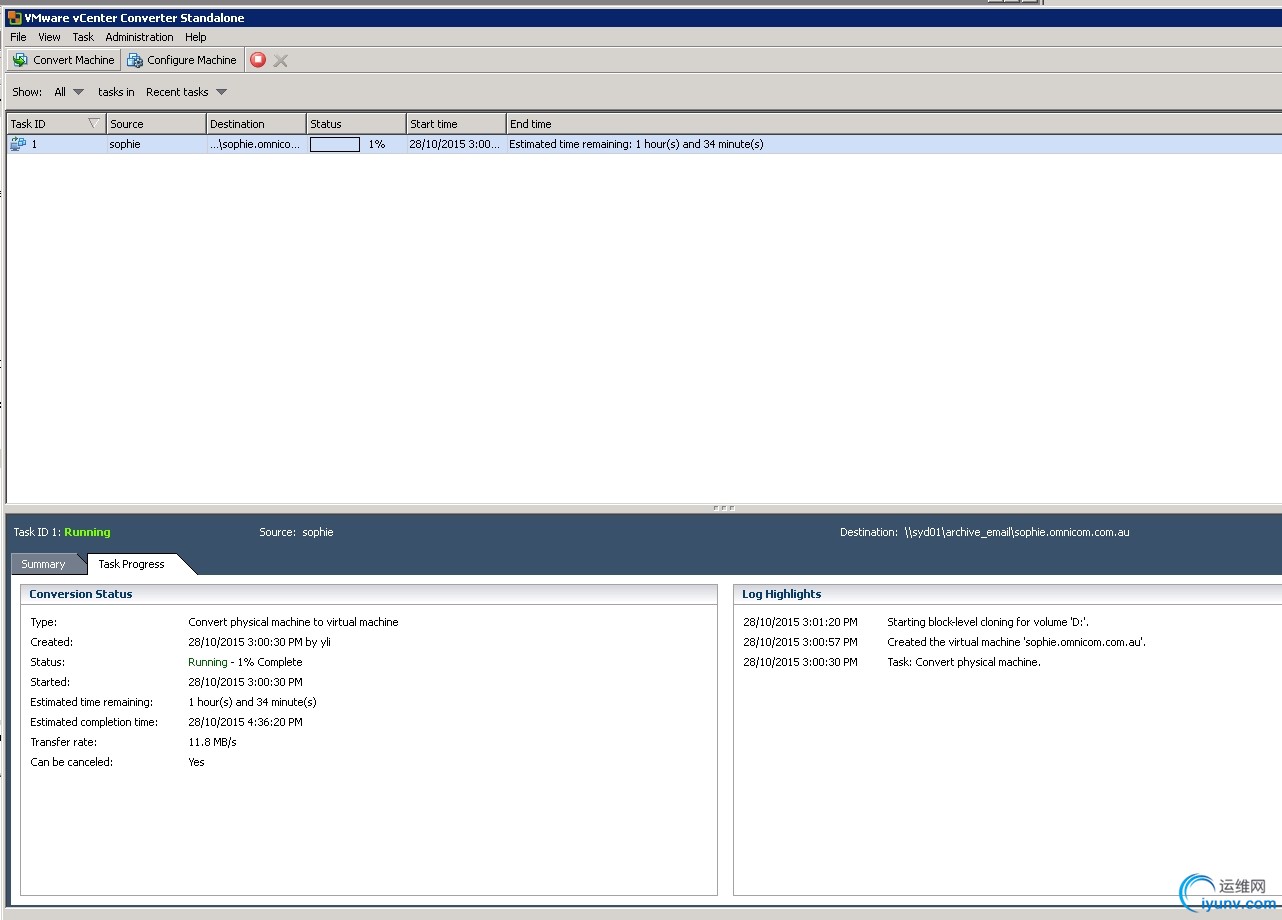
Task: Click log entry 'Starting block-level cloning for volume 'D:'.'
Action: click(x=988, y=622)
